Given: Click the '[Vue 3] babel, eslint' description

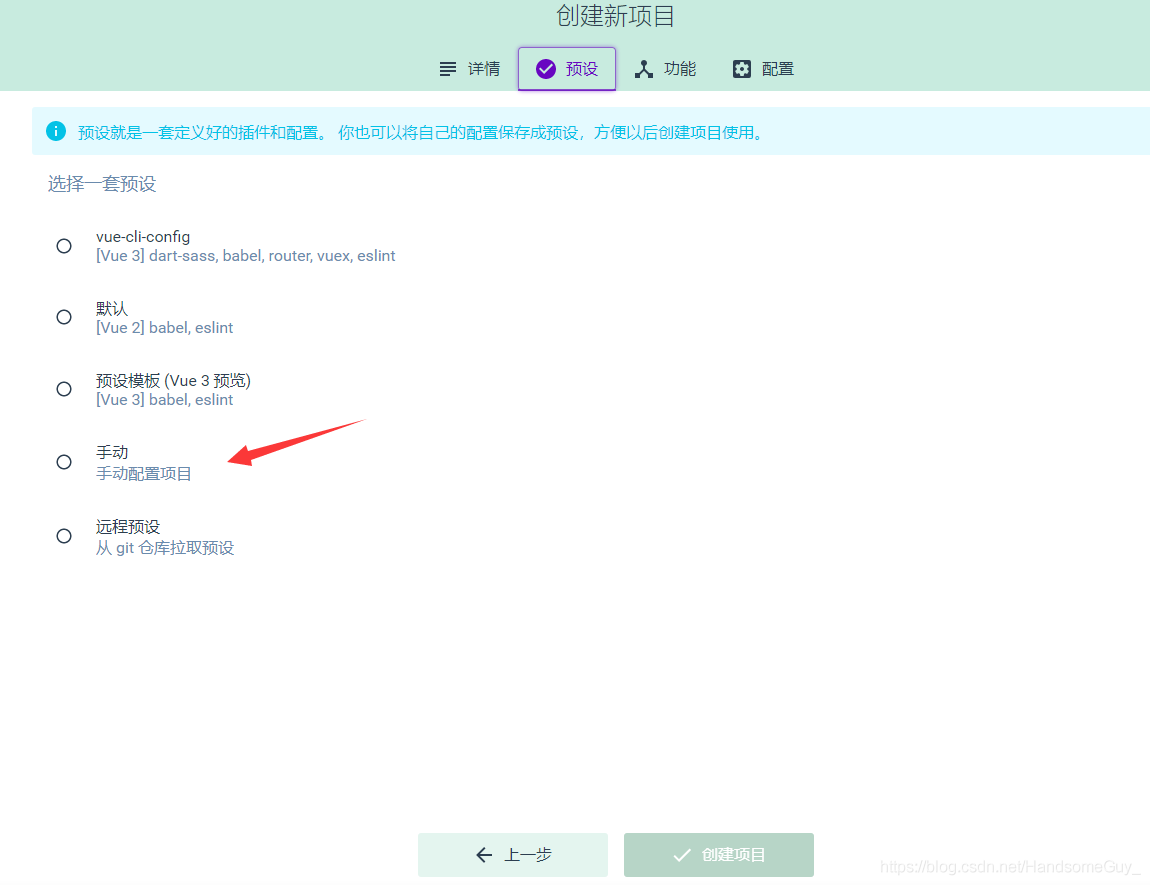Looking at the screenshot, I should (x=164, y=400).
